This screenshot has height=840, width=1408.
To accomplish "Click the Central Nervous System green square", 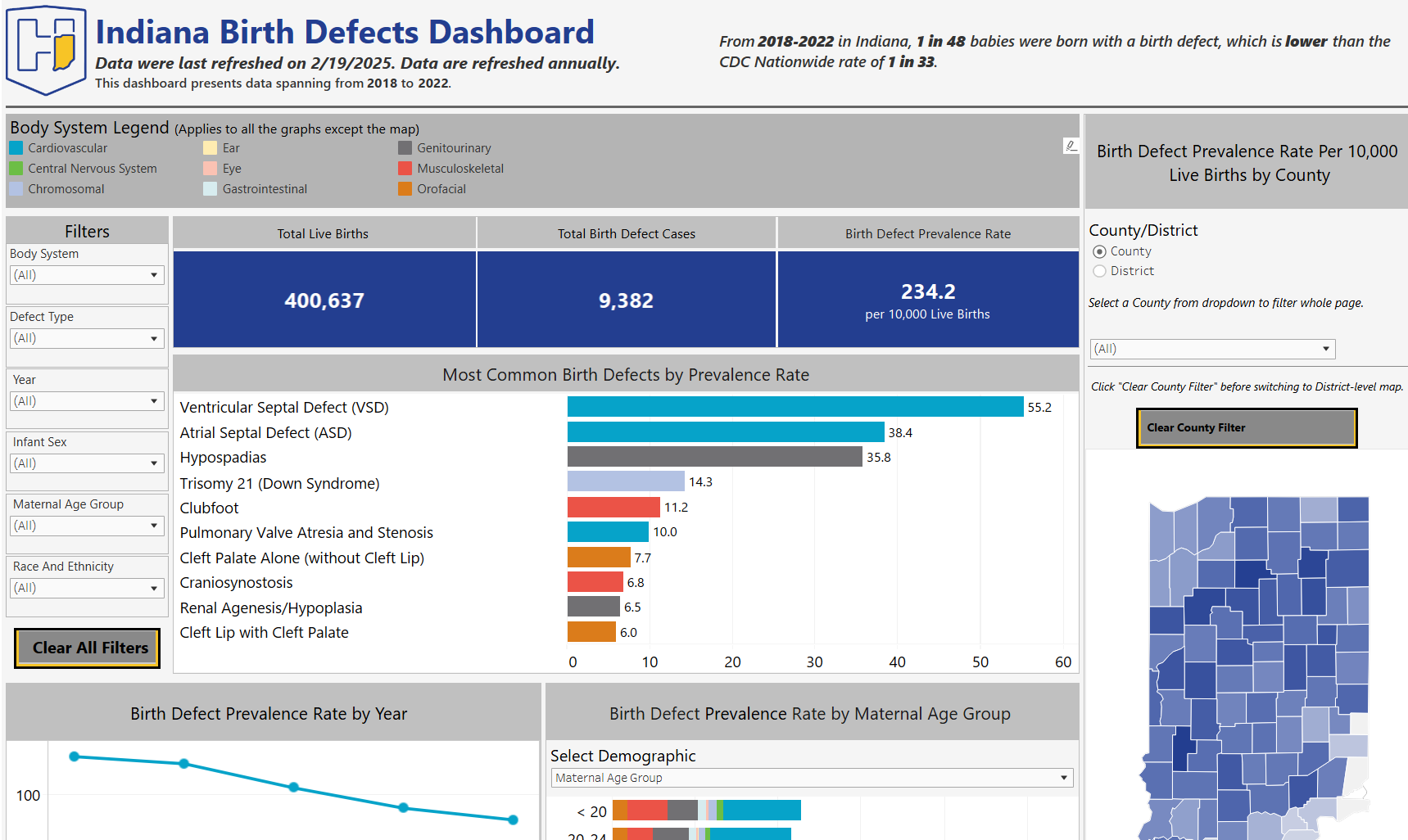I will pos(16,169).
